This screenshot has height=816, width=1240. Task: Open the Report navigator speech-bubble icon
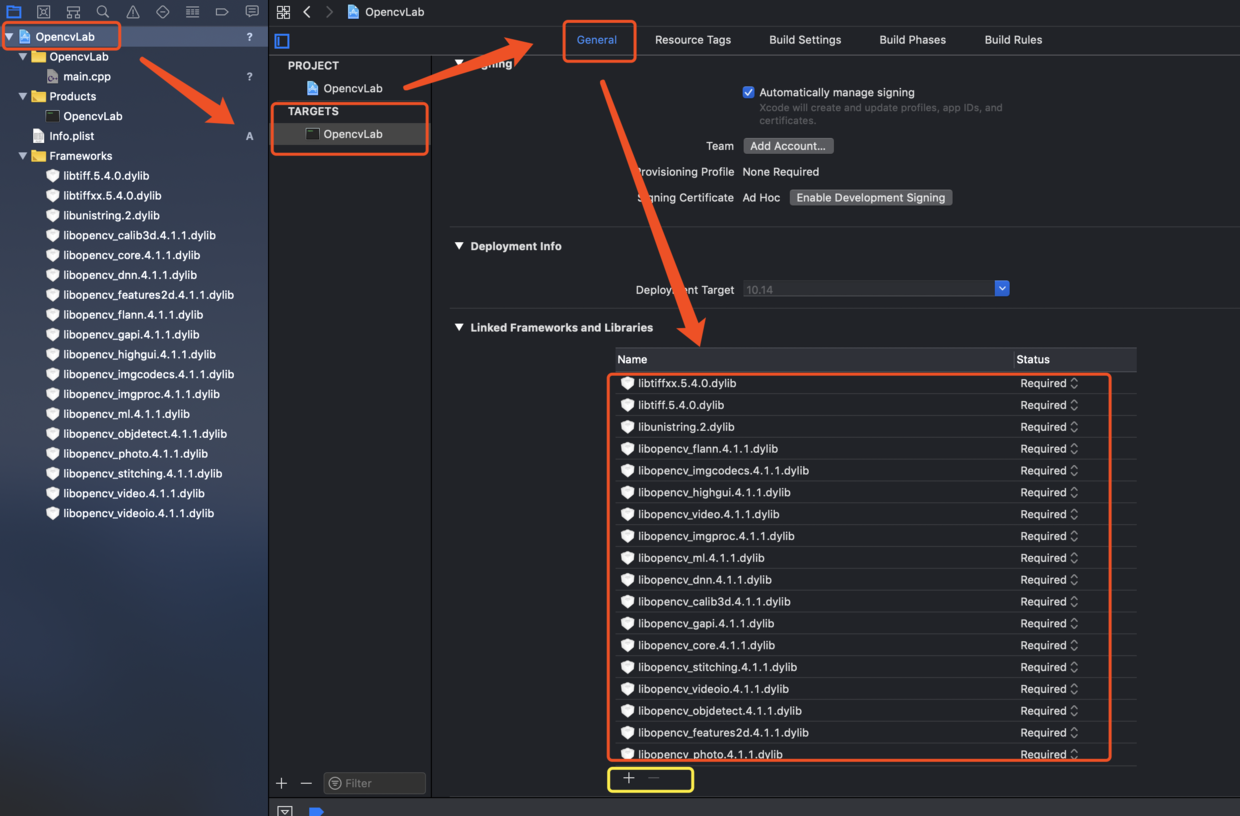[252, 12]
